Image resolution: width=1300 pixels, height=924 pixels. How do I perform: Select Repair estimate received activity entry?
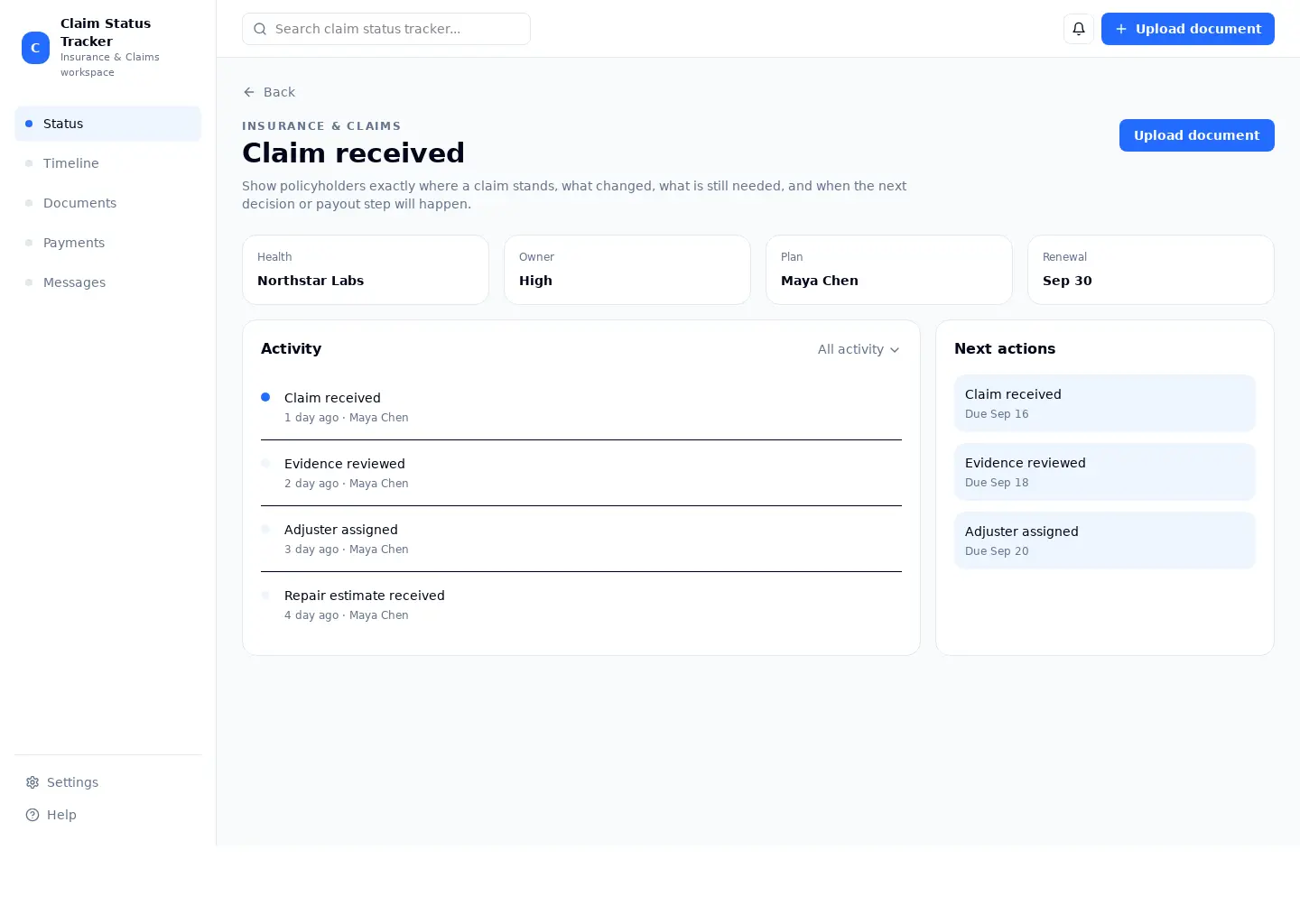click(x=581, y=605)
